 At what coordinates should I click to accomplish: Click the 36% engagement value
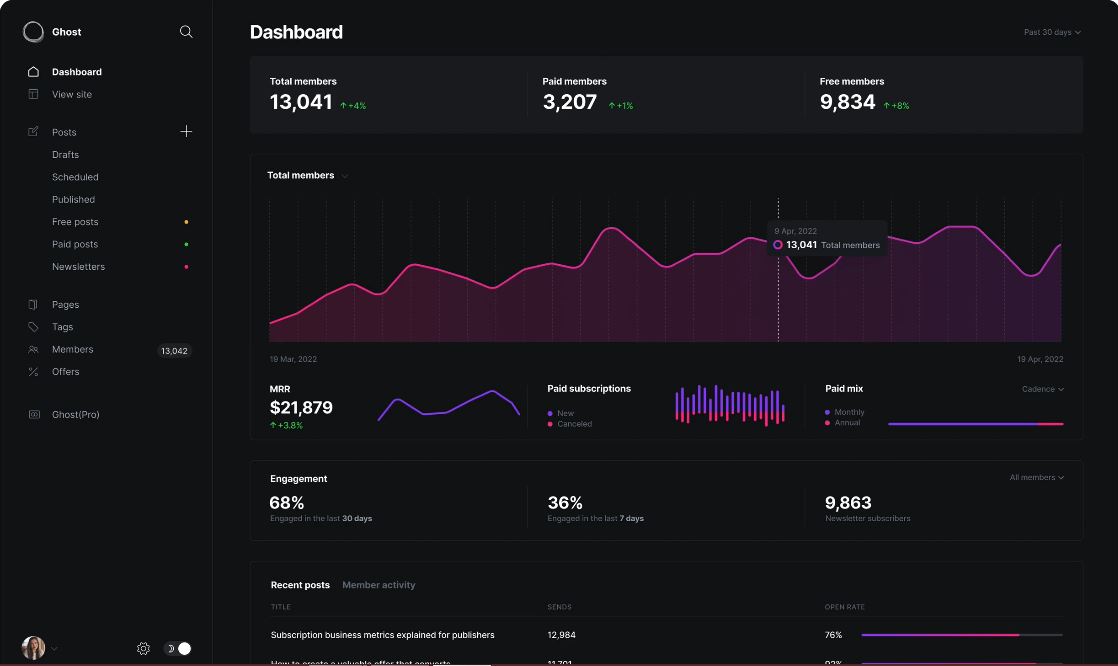click(x=565, y=503)
